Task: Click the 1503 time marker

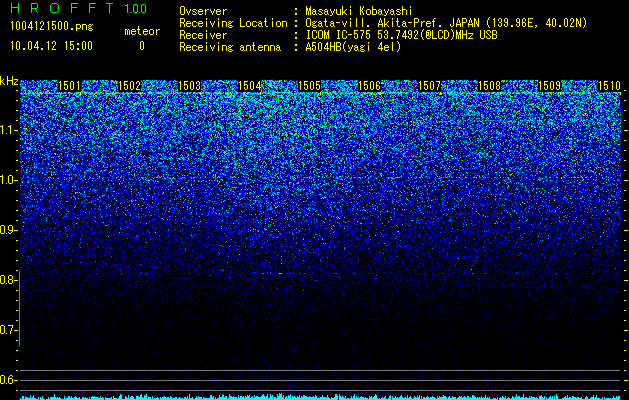Action: pyautogui.click(x=189, y=86)
